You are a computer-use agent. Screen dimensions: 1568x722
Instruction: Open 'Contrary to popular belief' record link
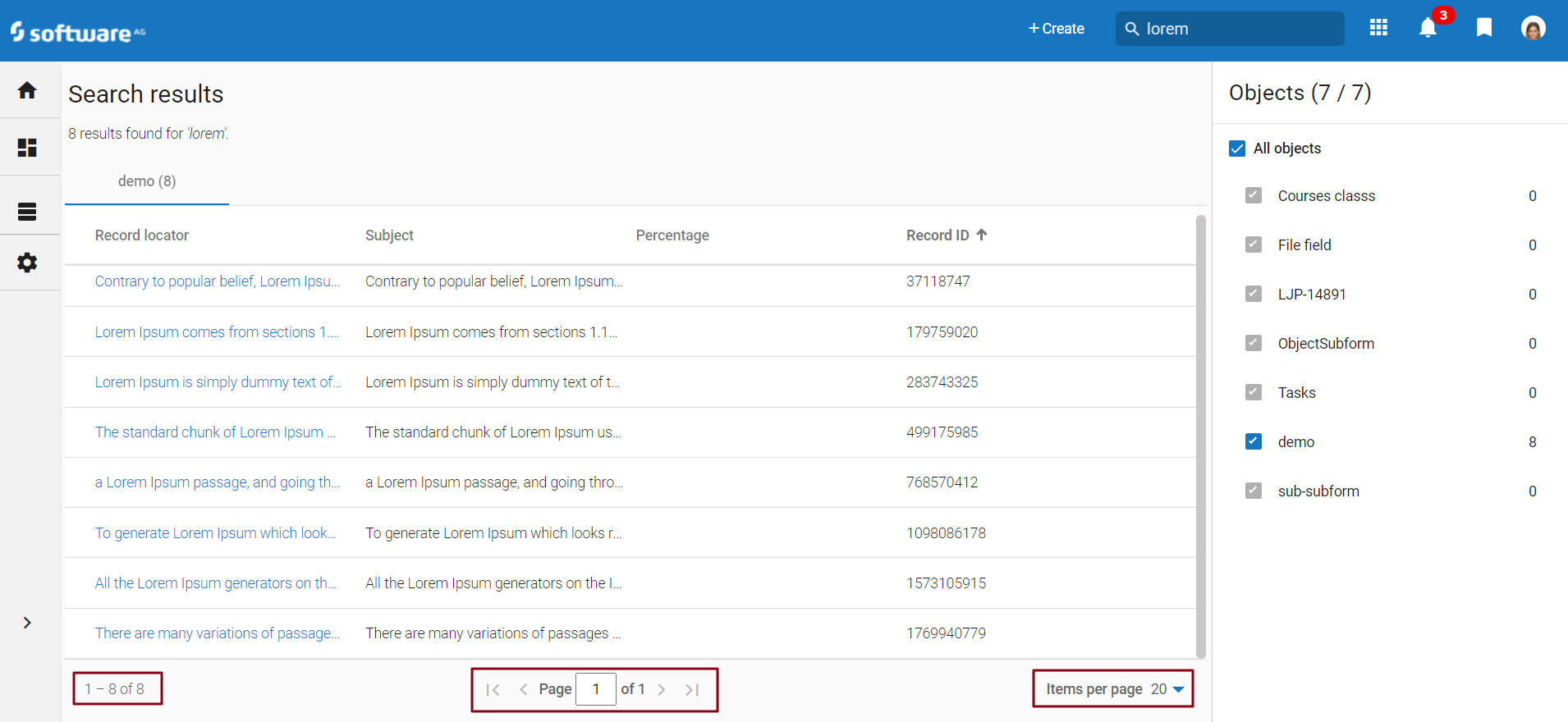(217, 281)
